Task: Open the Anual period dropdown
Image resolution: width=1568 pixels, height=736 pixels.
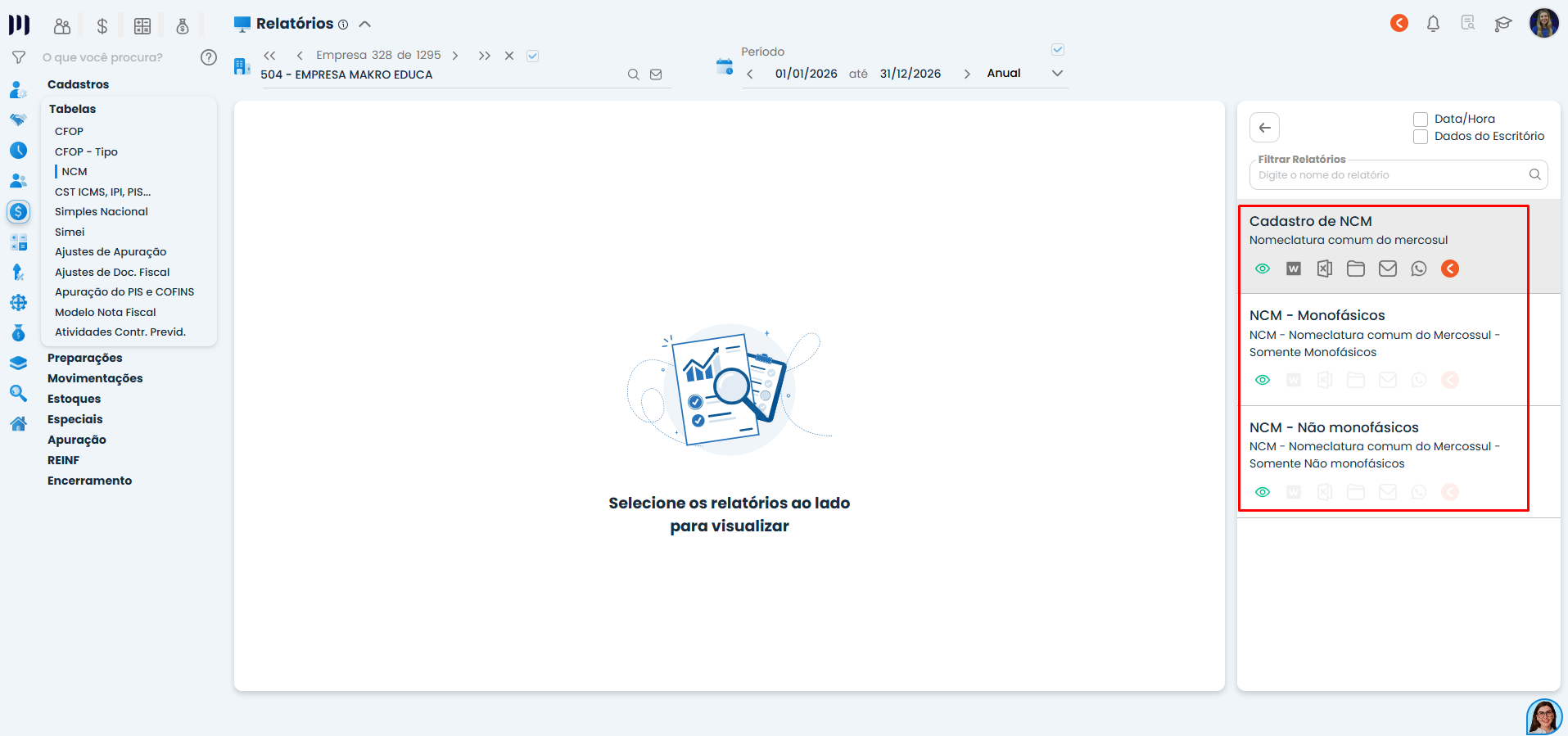Action: click(1057, 74)
